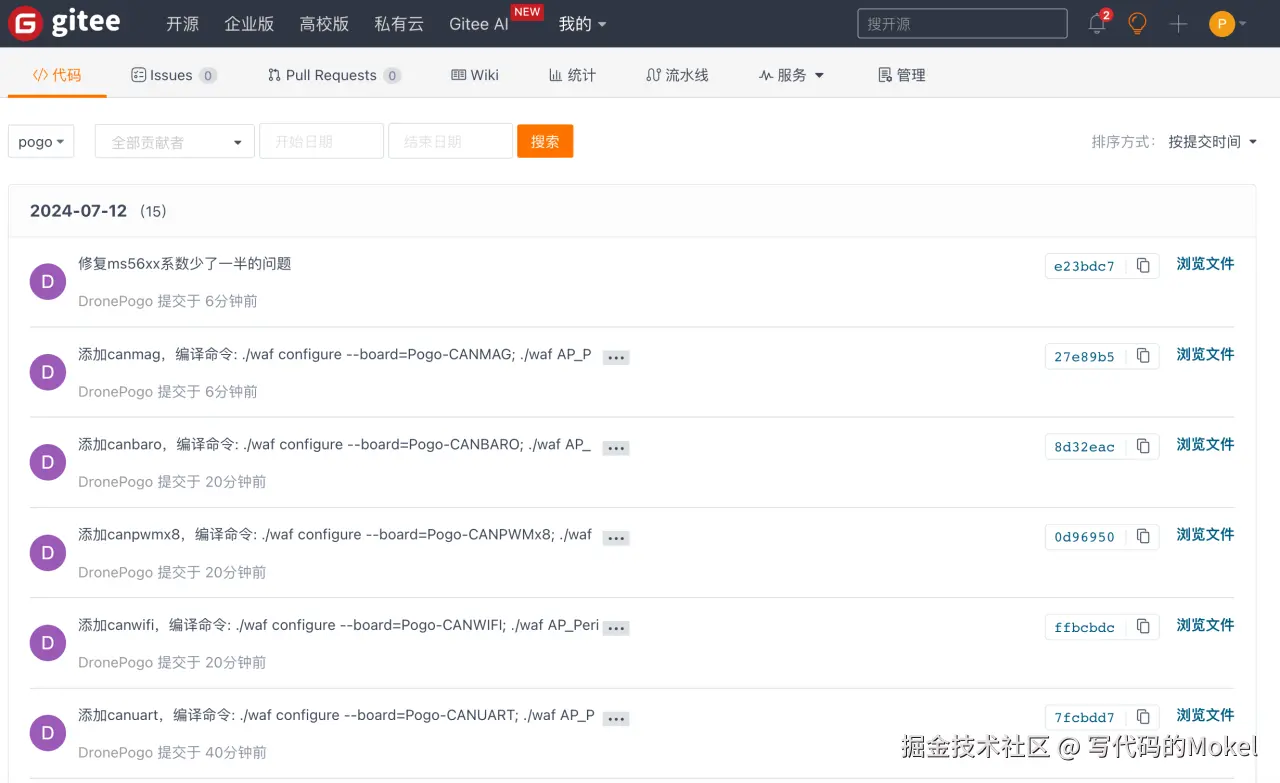This screenshot has height=783, width=1280.
Task: Open commit hash link 27e89b5
Action: [1084, 356]
